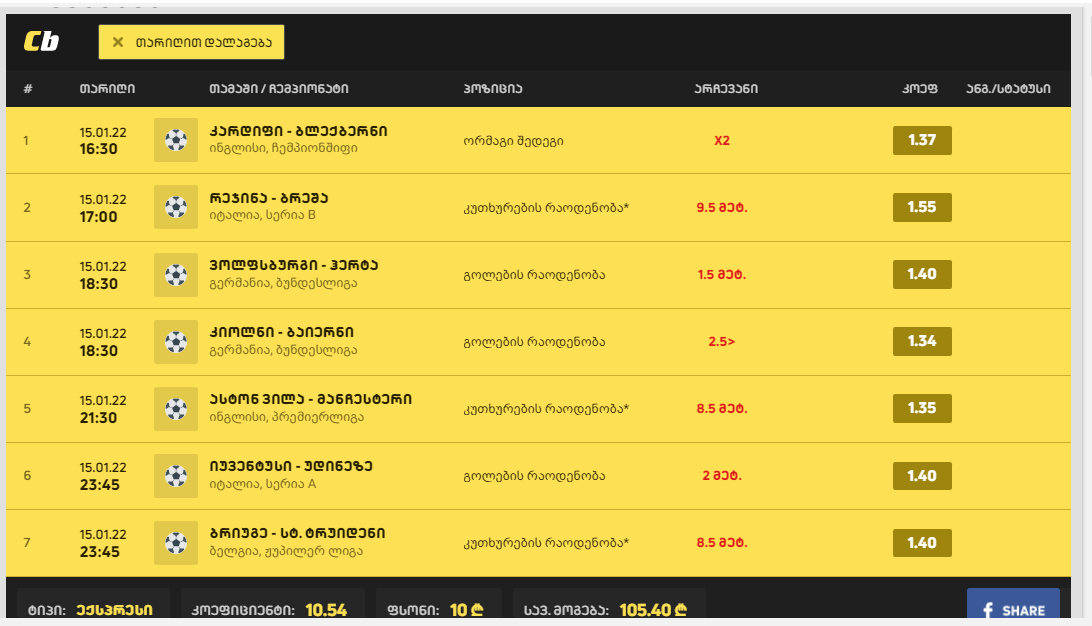Click the Cb logo
Screen dimensions: 1092x626
point(41,42)
